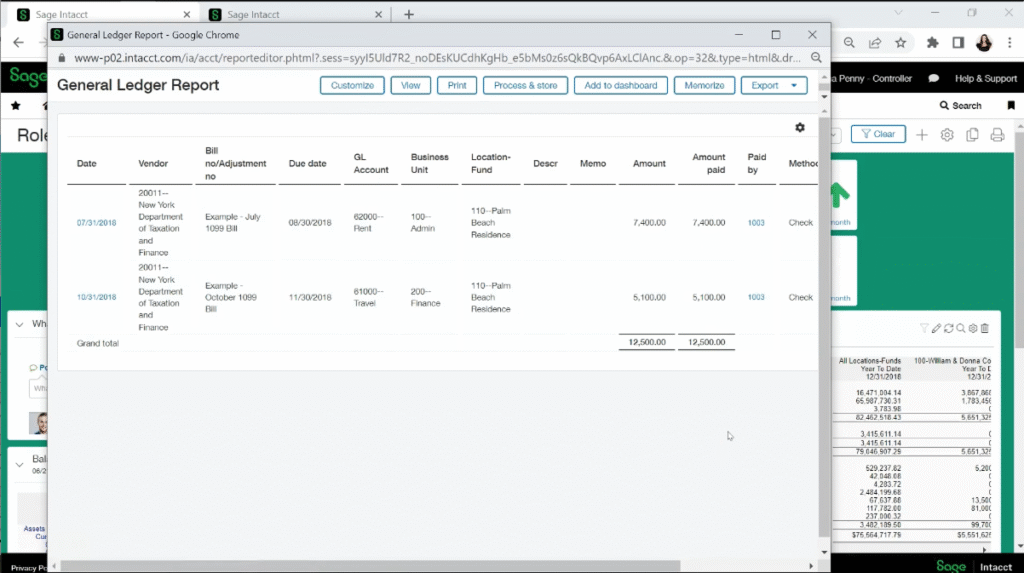Image resolution: width=1024 pixels, height=573 pixels.
Task: Click the chat bubble icon in Sage header
Action: coord(934,78)
